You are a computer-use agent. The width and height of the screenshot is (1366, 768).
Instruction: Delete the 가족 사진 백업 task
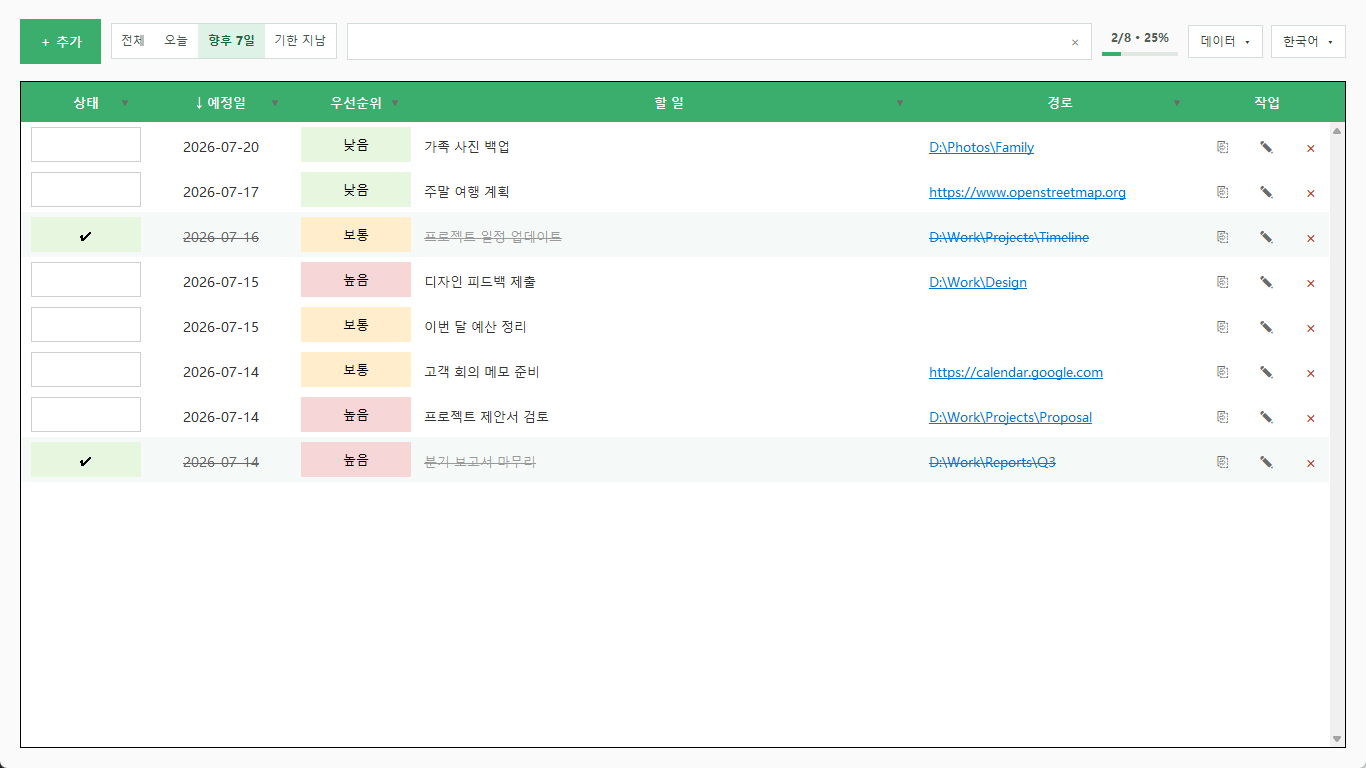[1311, 148]
